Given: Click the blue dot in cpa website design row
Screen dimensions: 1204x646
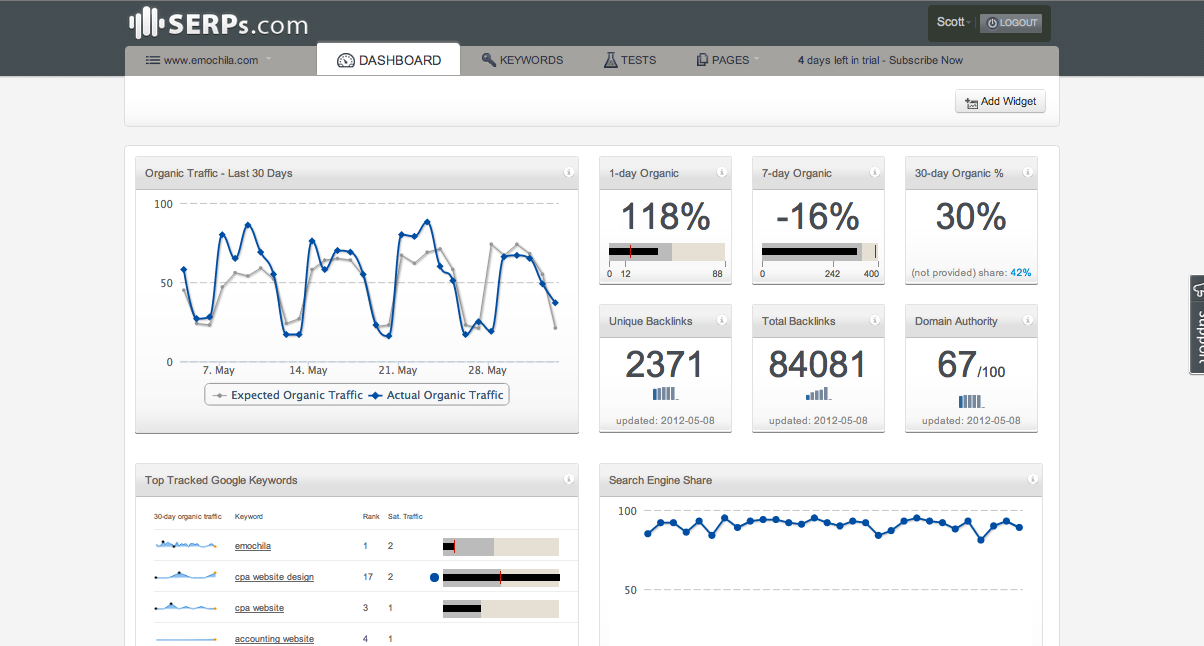Looking at the screenshot, I should pos(434,577).
